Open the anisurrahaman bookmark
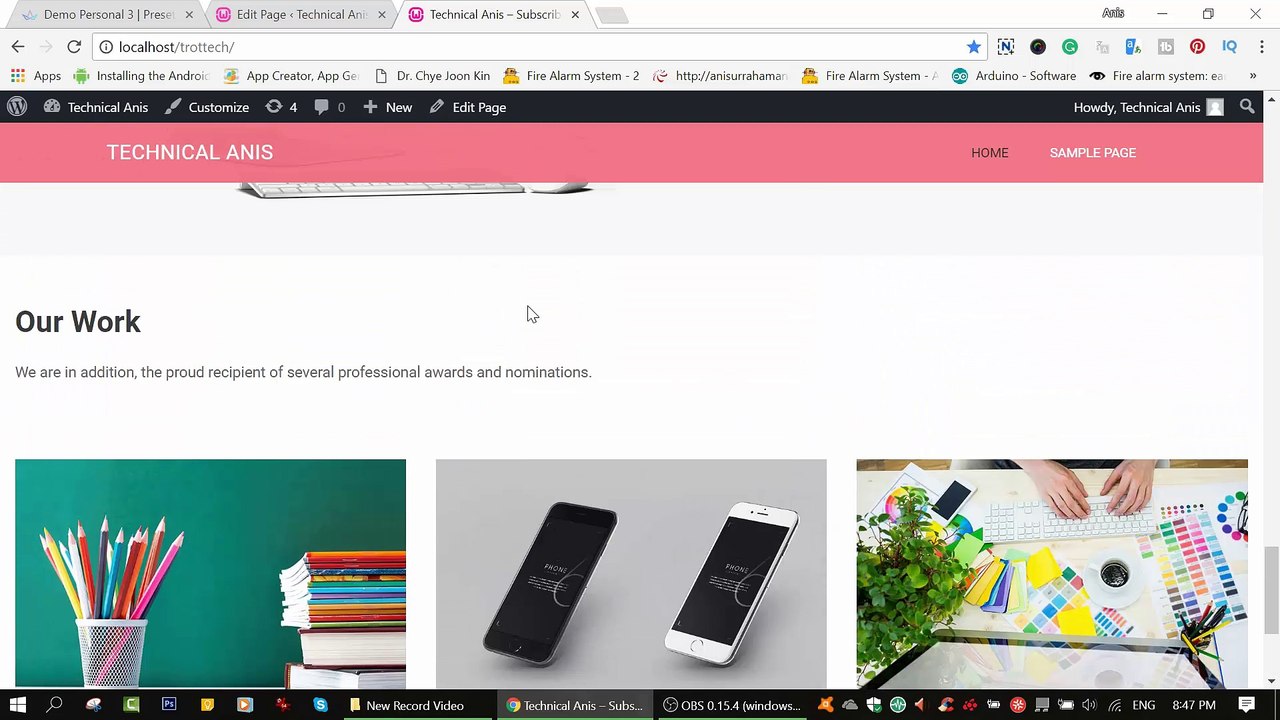Viewport: 1280px width, 720px height. pyautogui.click(x=720, y=76)
